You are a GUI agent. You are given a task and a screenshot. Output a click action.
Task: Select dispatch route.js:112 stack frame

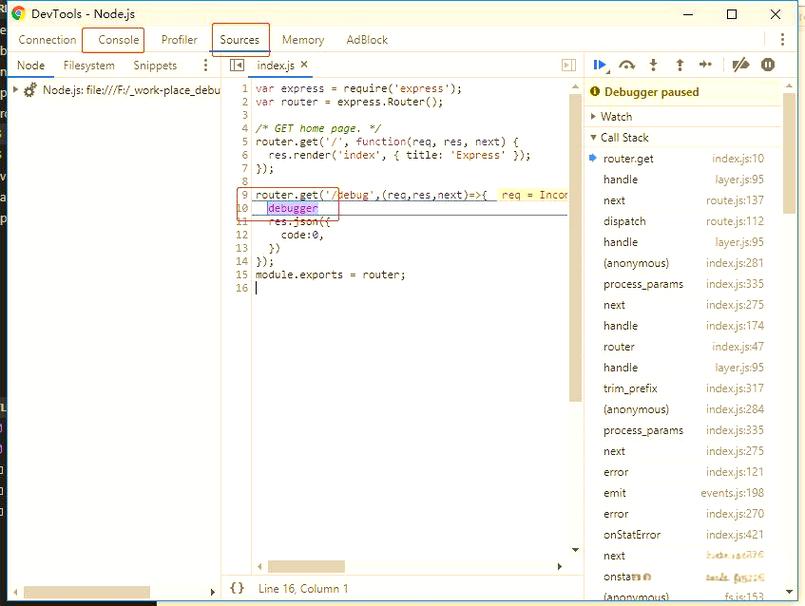coord(683,221)
